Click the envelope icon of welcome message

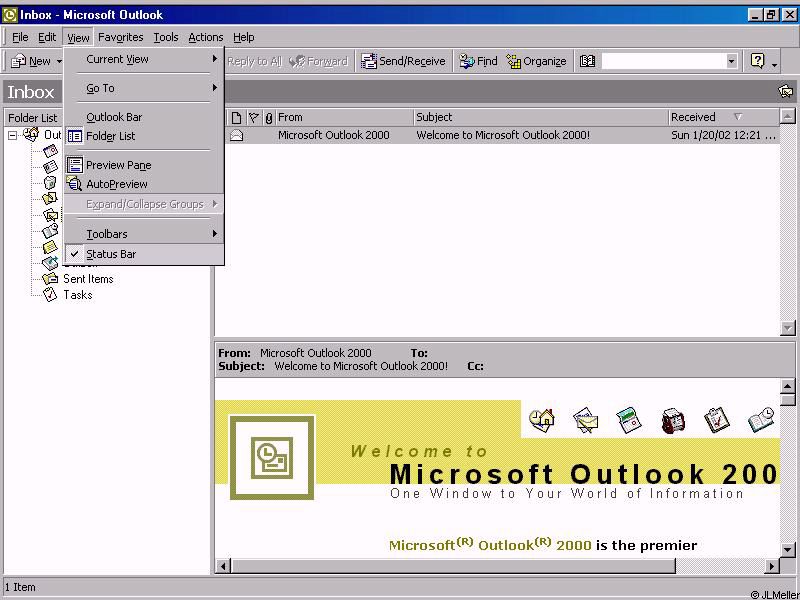coord(237,135)
